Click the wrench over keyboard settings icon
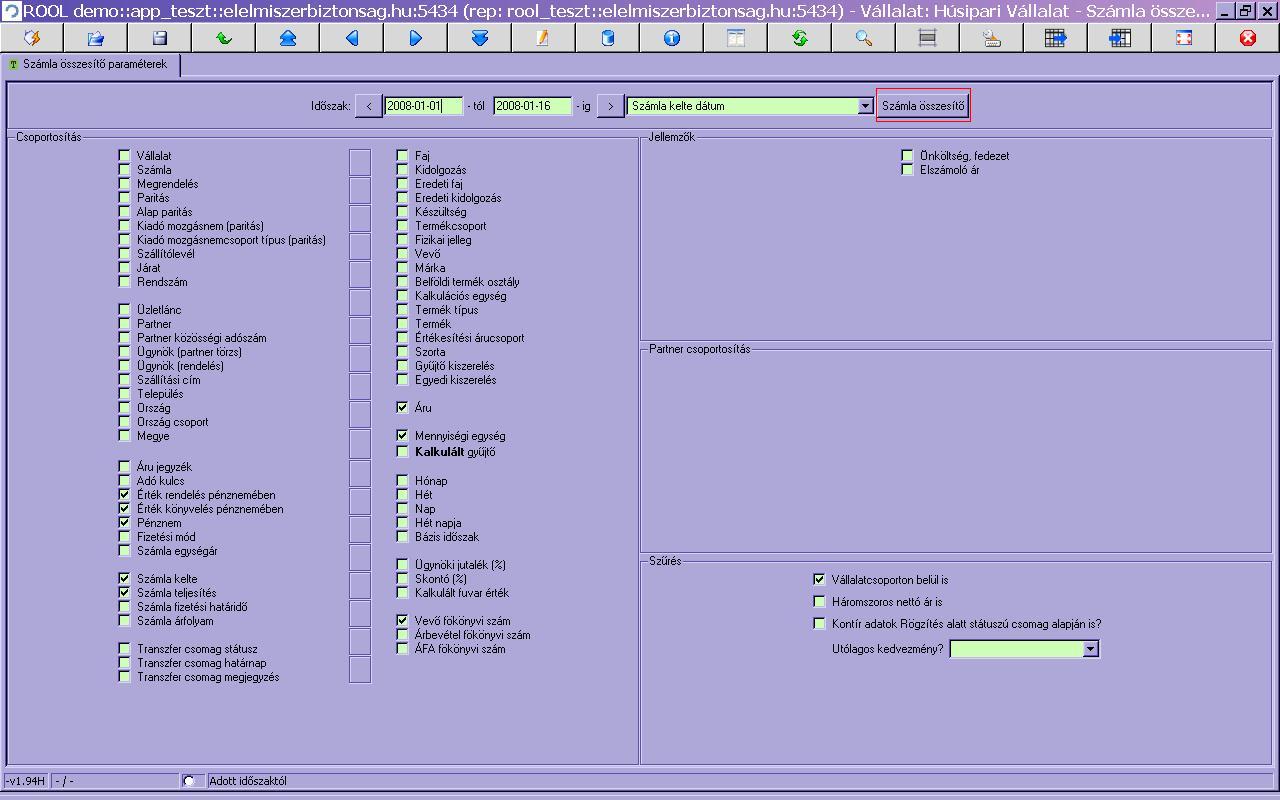 tap(992, 38)
